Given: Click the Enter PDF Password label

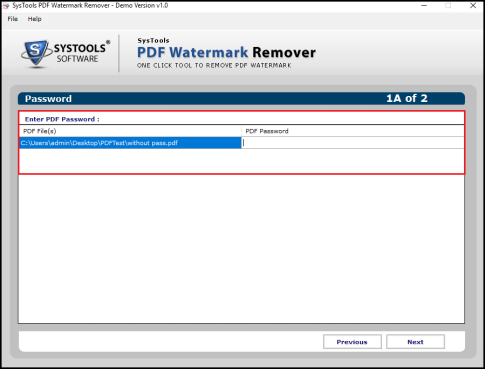Looking at the screenshot, I should pyautogui.click(x=62, y=119).
